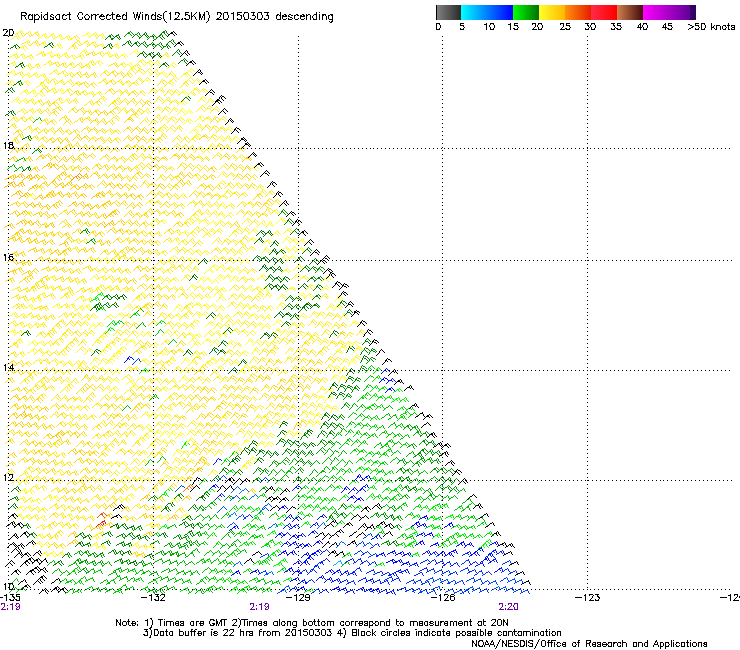Select the brown 35–40 knot legend color

coord(630,12)
